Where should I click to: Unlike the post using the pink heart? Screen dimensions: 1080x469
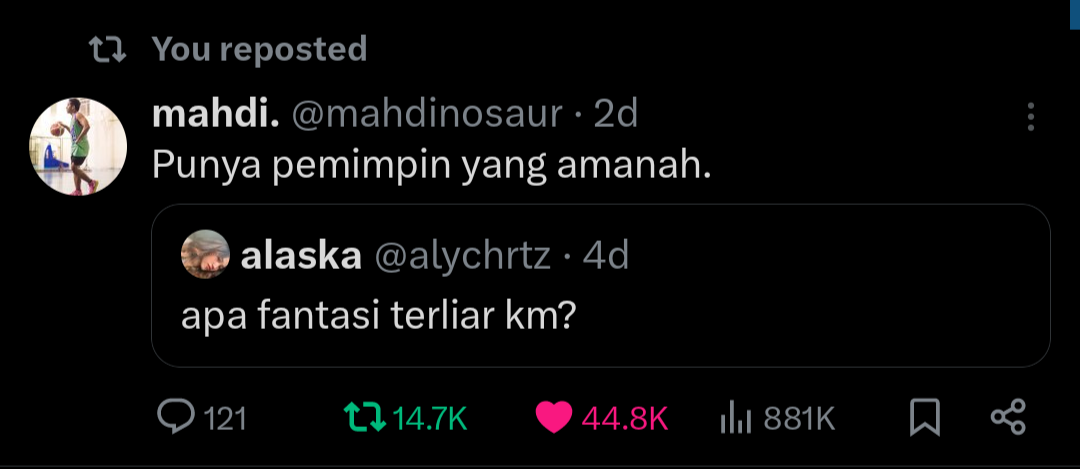554,417
